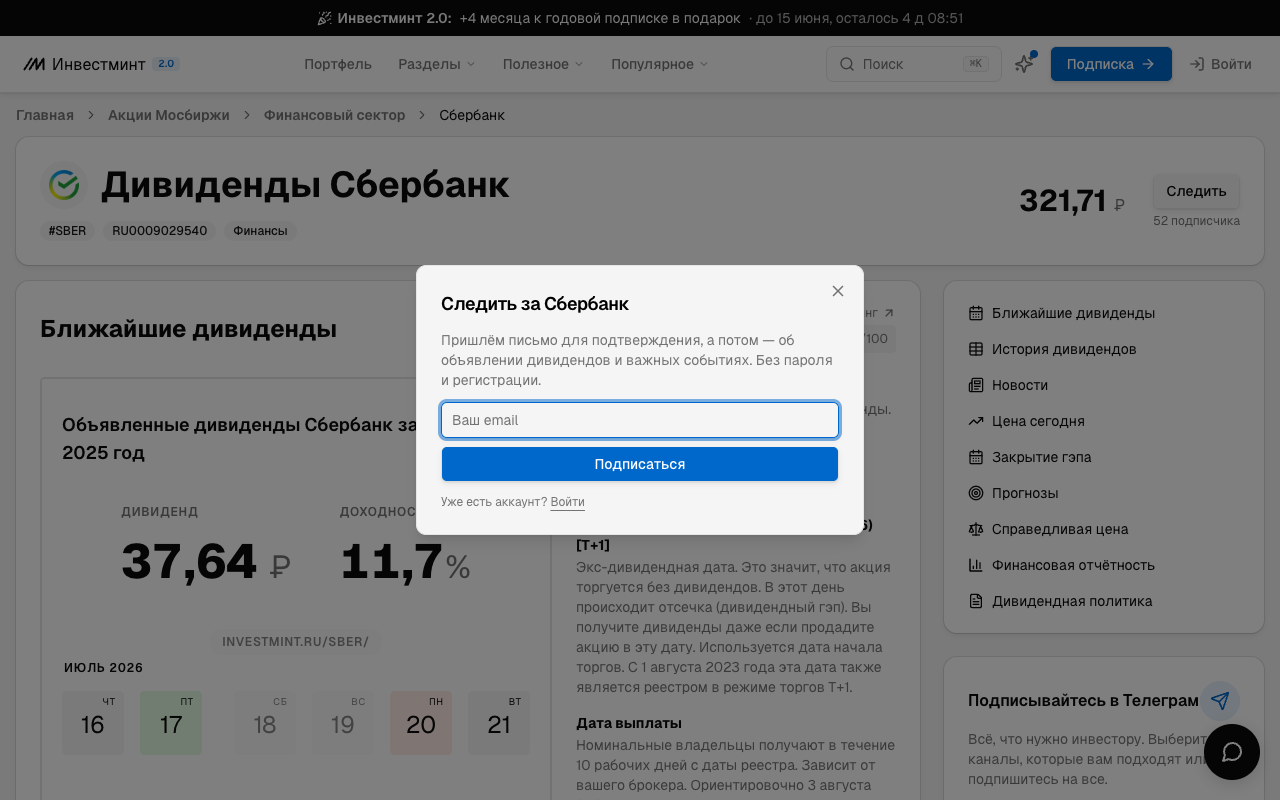The height and width of the screenshot is (800, 1280).
Task: Click the Инвестминт 2.0 promo banner
Action: click(640, 18)
